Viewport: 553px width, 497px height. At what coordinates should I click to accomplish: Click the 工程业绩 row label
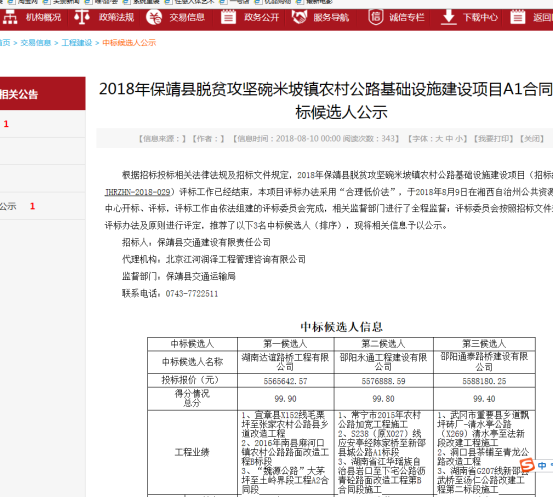pyautogui.click(x=192, y=452)
